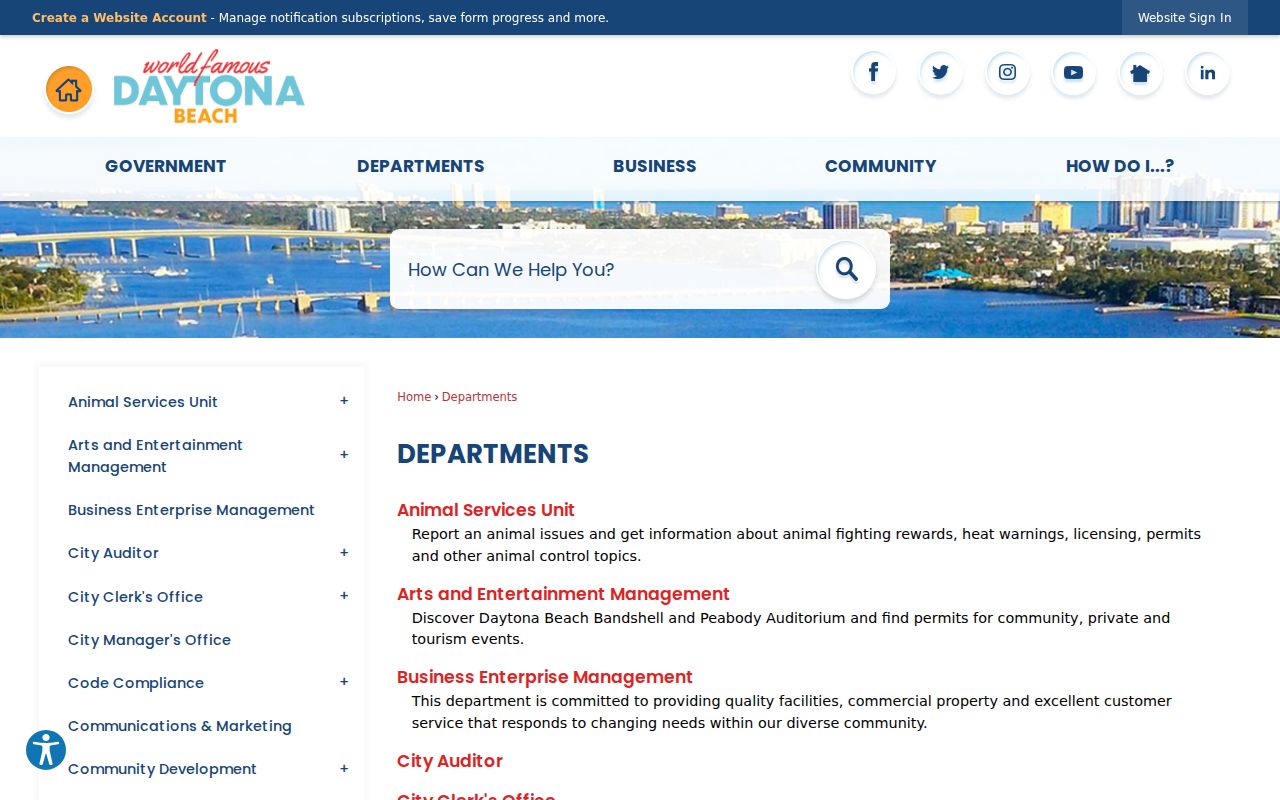Open the LinkedIn social icon
1280x800 pixels.
[x=1208, y=73]
